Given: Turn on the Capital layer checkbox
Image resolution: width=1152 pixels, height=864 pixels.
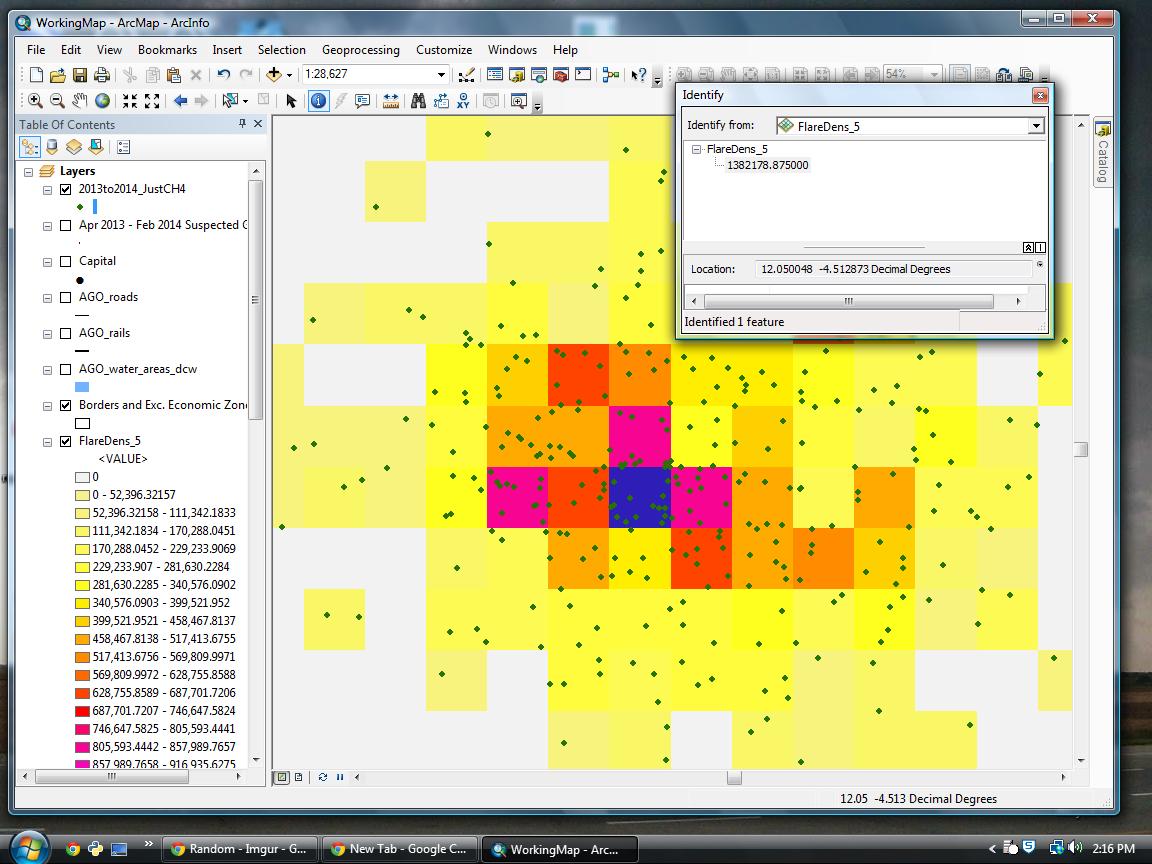Looking at the screenshot, I should click(x=66, y=261).
